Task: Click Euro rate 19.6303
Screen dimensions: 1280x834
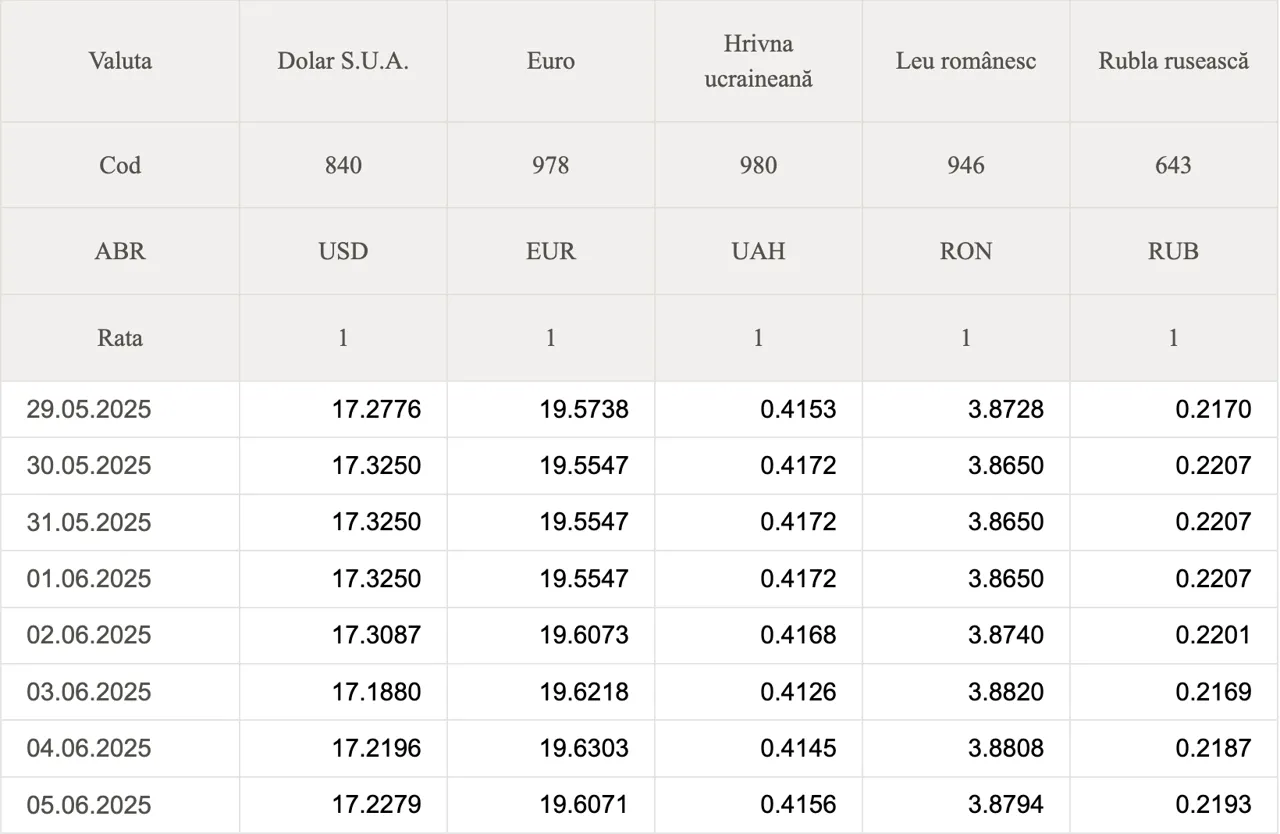Action: coord(584,748)
